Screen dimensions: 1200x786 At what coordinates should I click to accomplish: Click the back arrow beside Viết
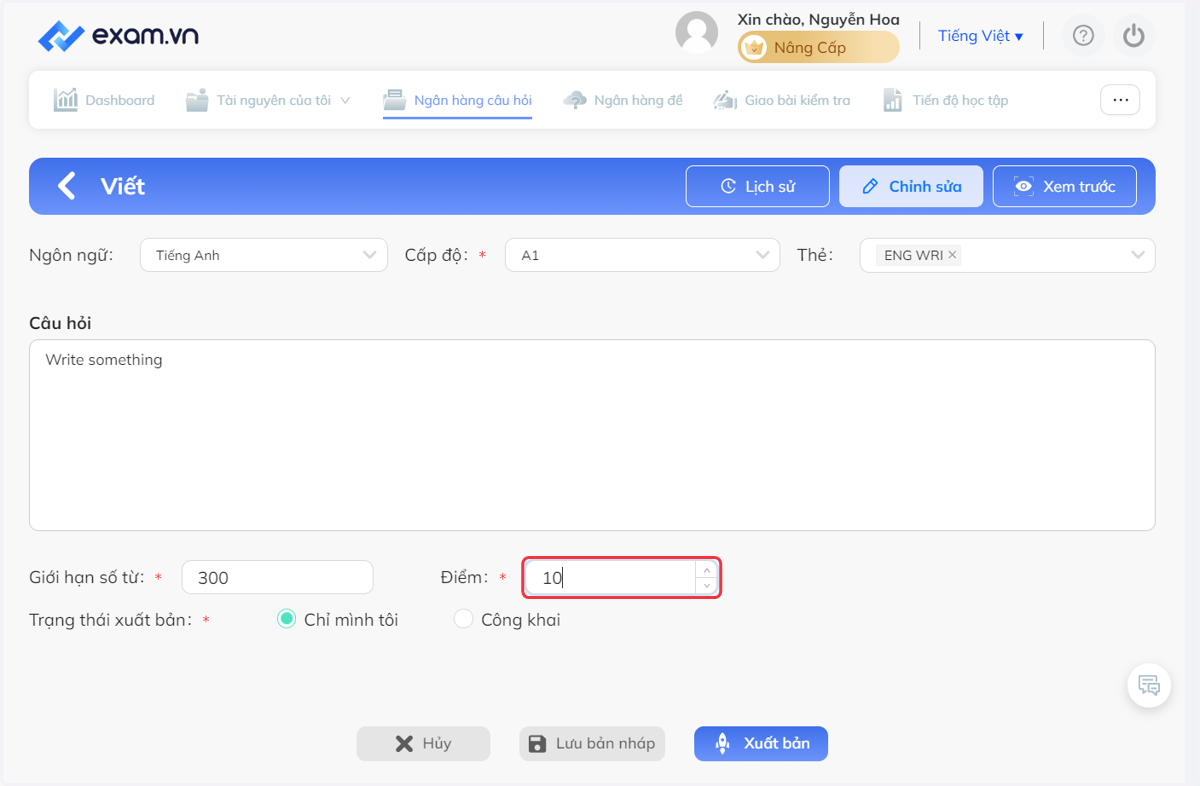tap(66, 186)
